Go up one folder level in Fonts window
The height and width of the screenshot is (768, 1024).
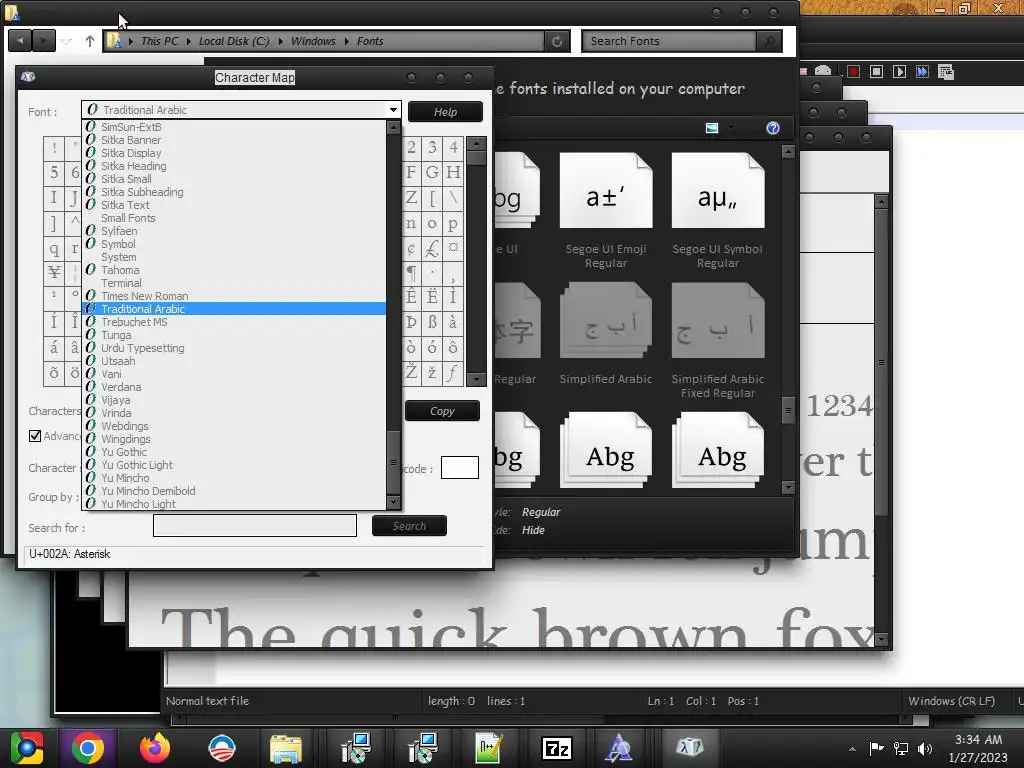click(89, 41)
